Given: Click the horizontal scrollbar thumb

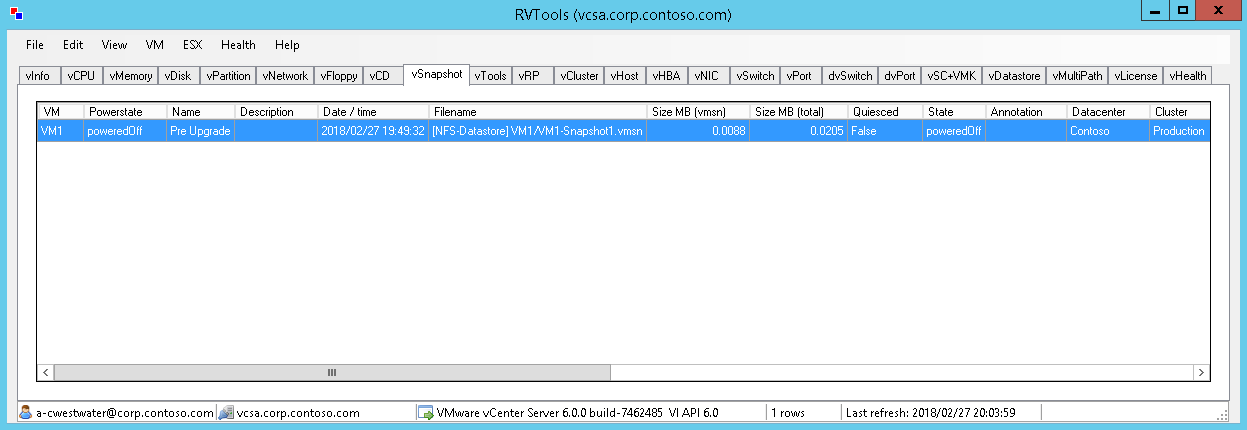Looking at the screenshot, I should click(332, 372).
